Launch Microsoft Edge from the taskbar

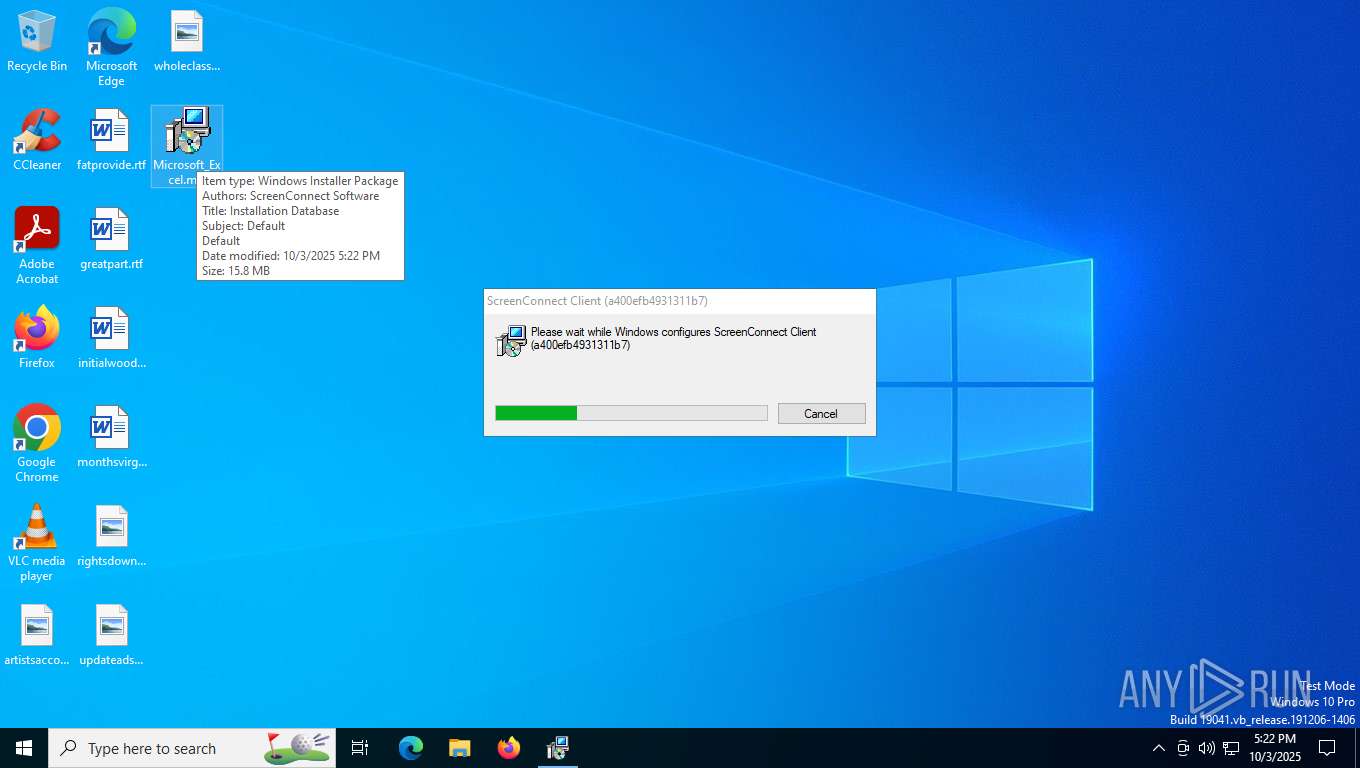coord(411,748)
